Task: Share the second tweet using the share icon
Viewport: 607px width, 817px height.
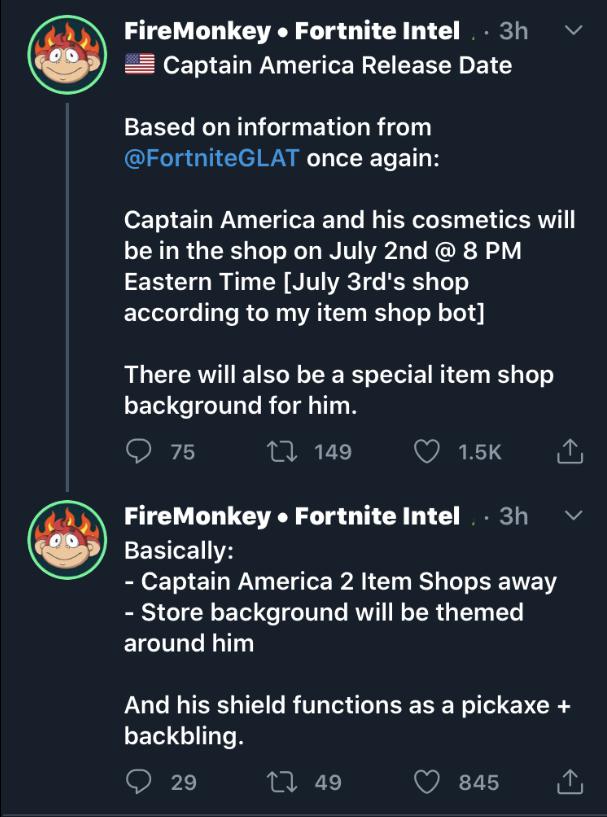Action: [569, 783]
